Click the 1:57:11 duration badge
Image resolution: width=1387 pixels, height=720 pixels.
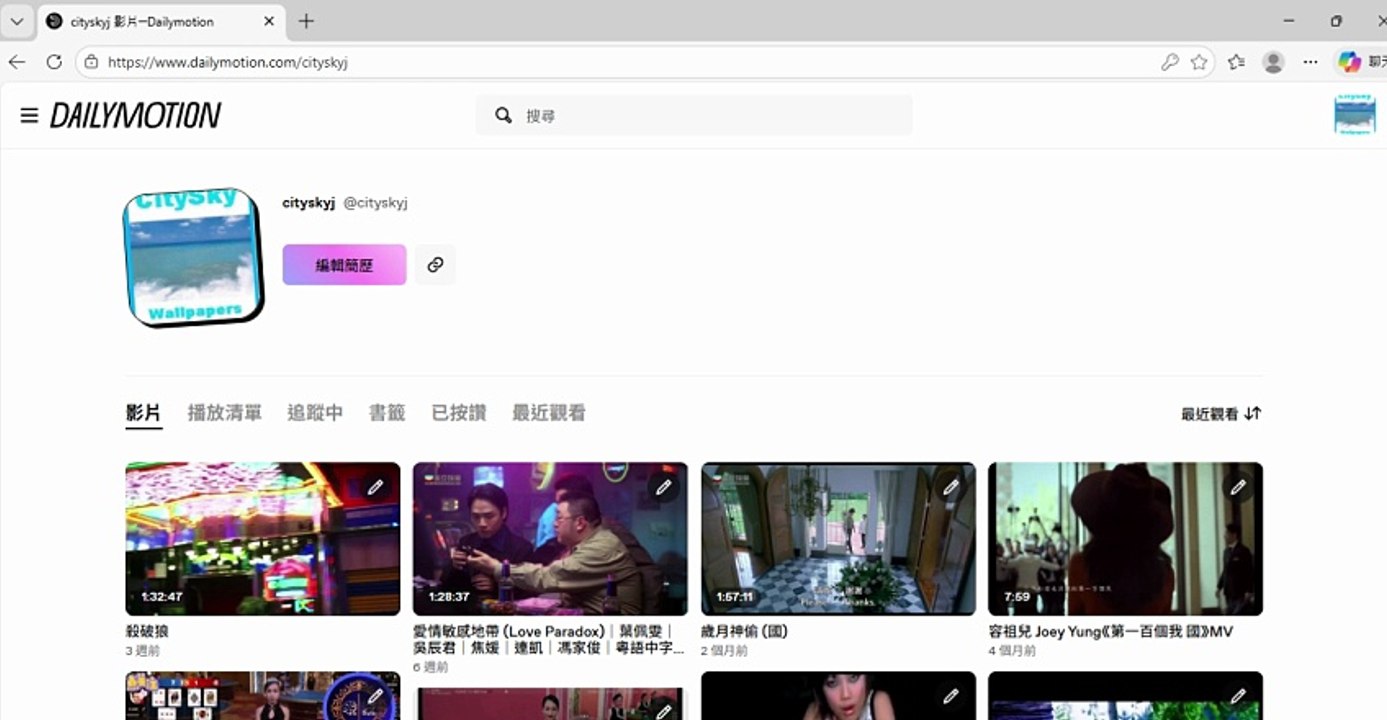pyautogui.click(x=735, y=597)
